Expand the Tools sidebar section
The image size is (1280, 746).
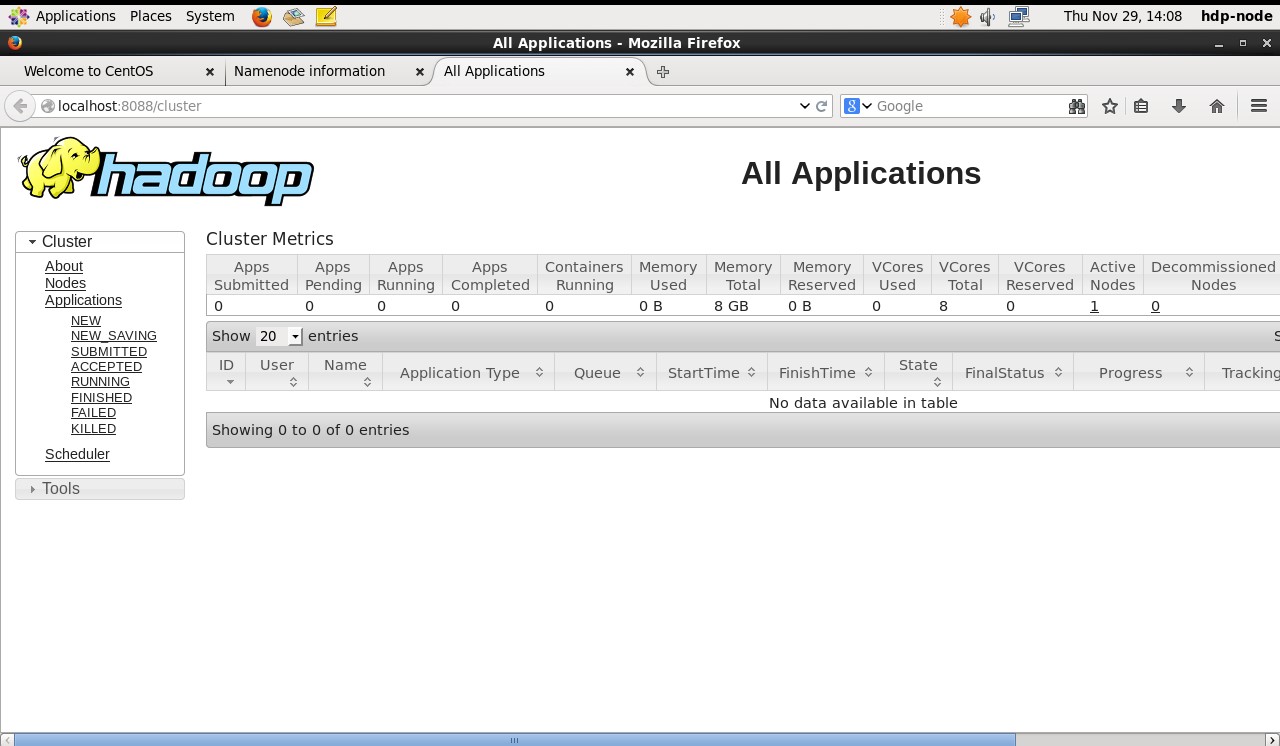100,489
